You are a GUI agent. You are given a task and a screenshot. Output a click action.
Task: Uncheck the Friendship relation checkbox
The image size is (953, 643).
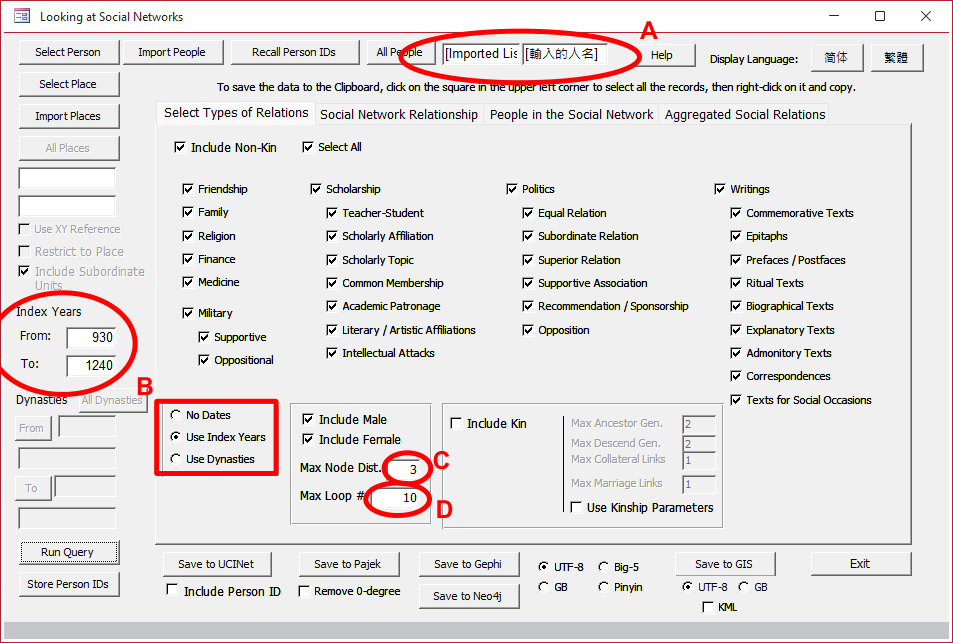coord(188,189)
